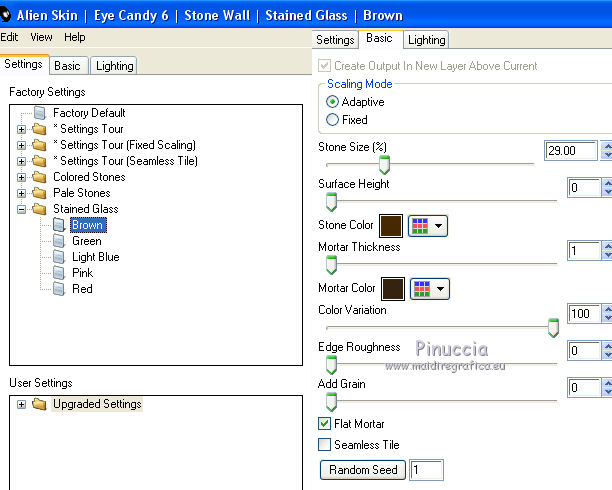Click the Stone Size slider handle
The width and height of the screenshot is (612, 490).
tap(384, 165)
